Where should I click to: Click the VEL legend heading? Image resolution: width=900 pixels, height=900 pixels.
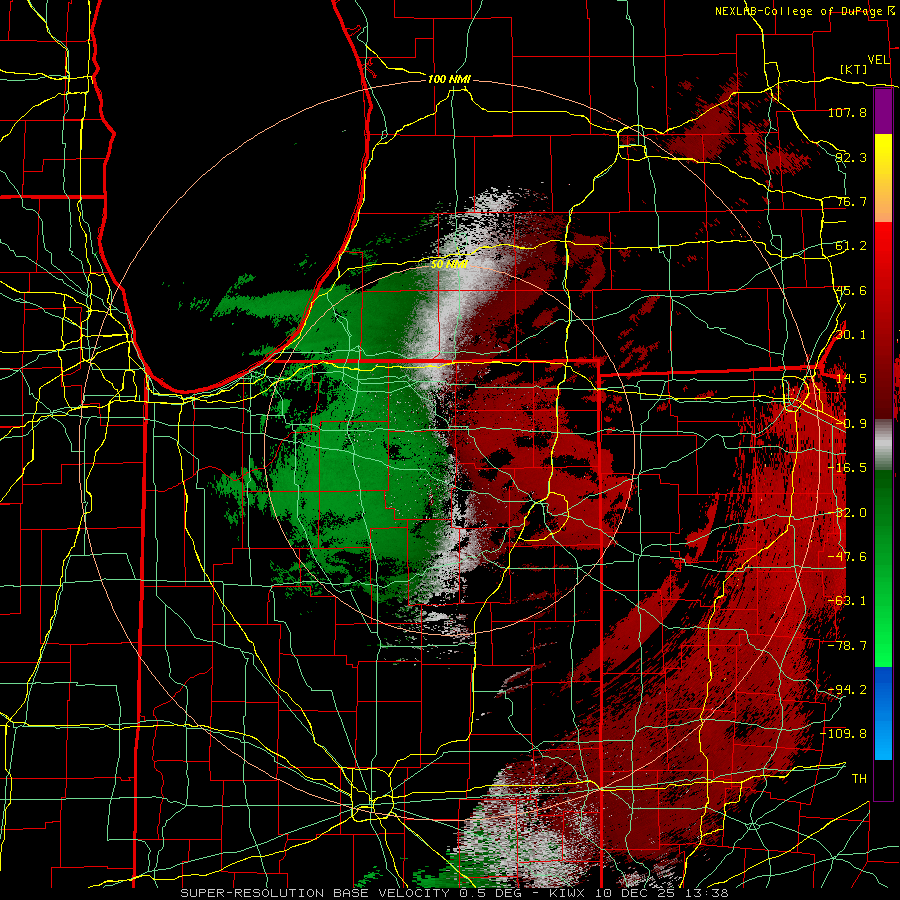878,59
